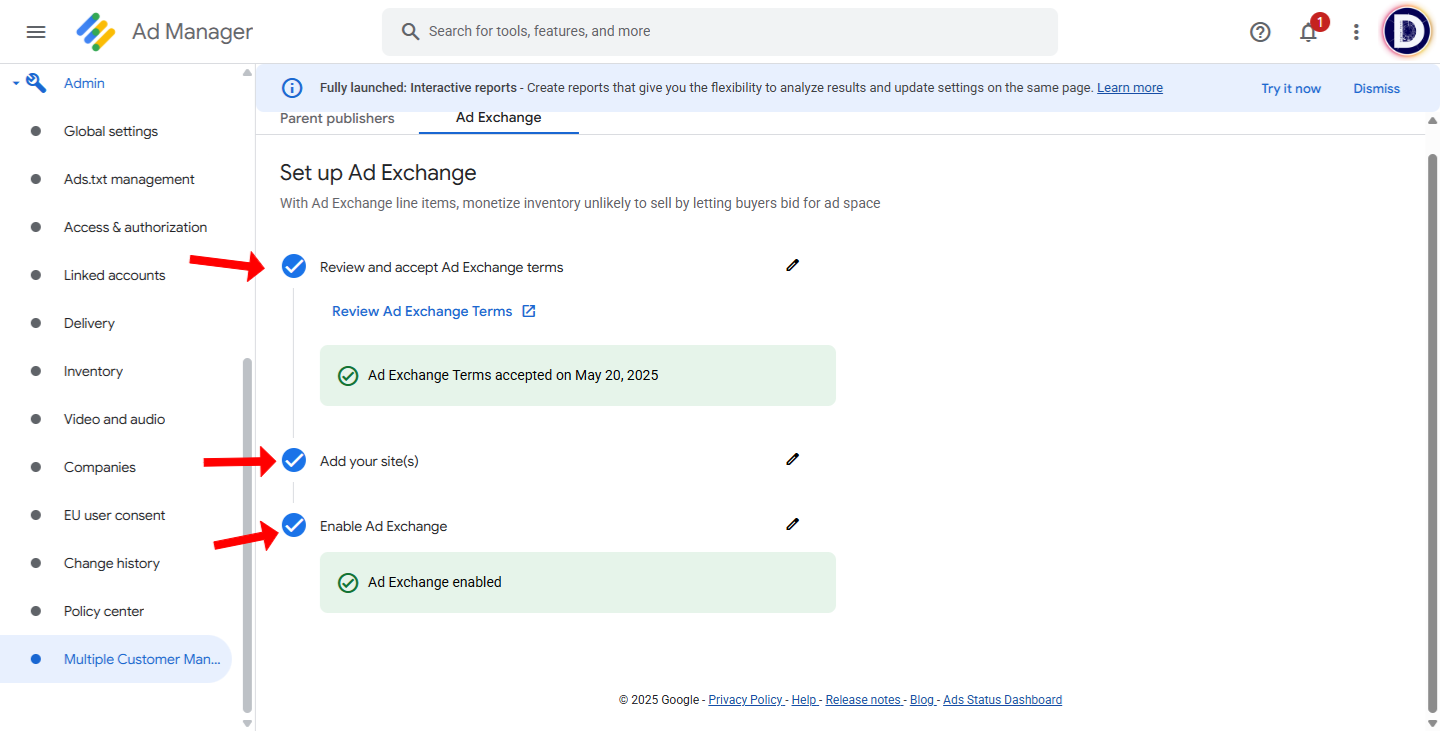Go to Companies
This screenshot has height=731, width=1440.
[100, 467]
